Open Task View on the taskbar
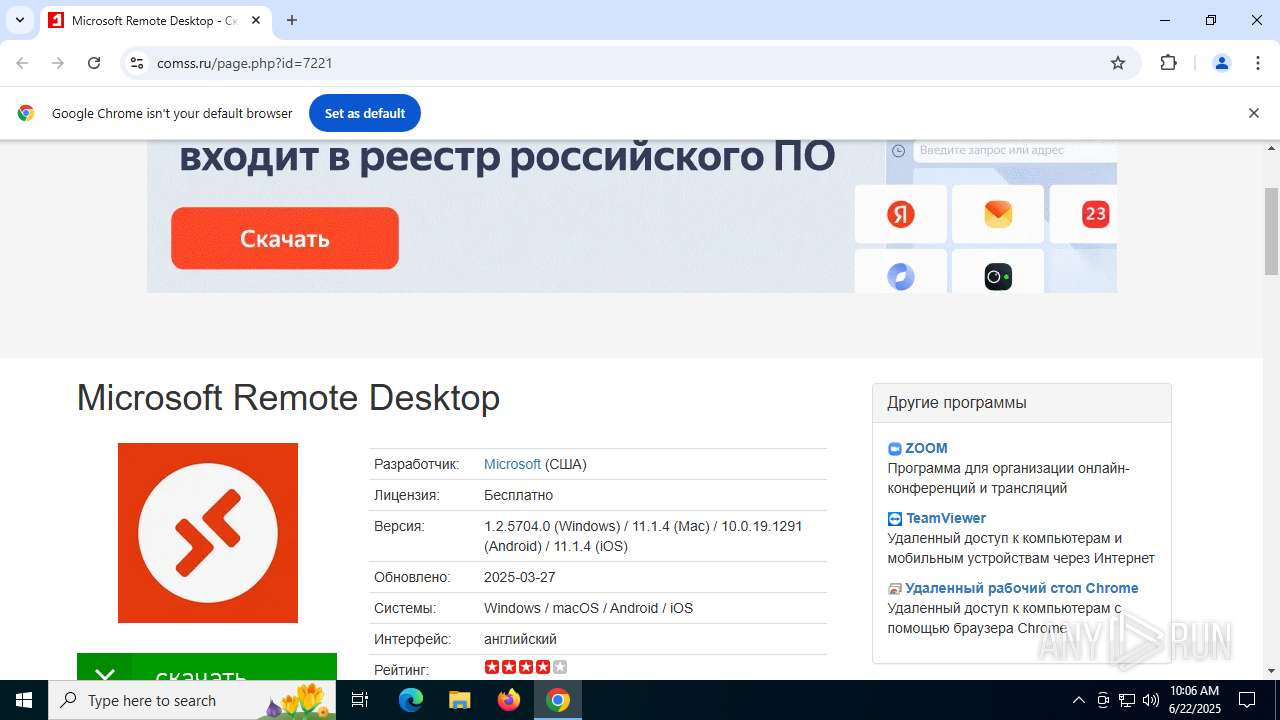1280x720 pixels. (361, 700)
